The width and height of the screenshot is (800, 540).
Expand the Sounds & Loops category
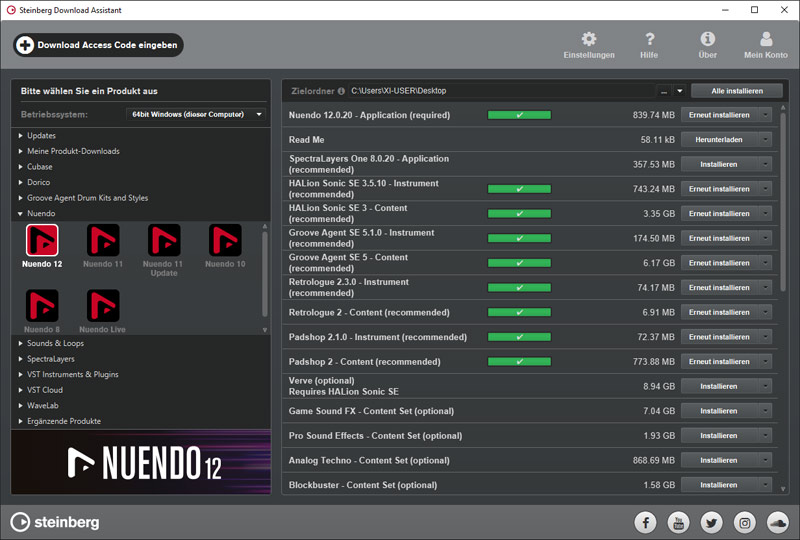pyautogui.click(x=20, y=343)
